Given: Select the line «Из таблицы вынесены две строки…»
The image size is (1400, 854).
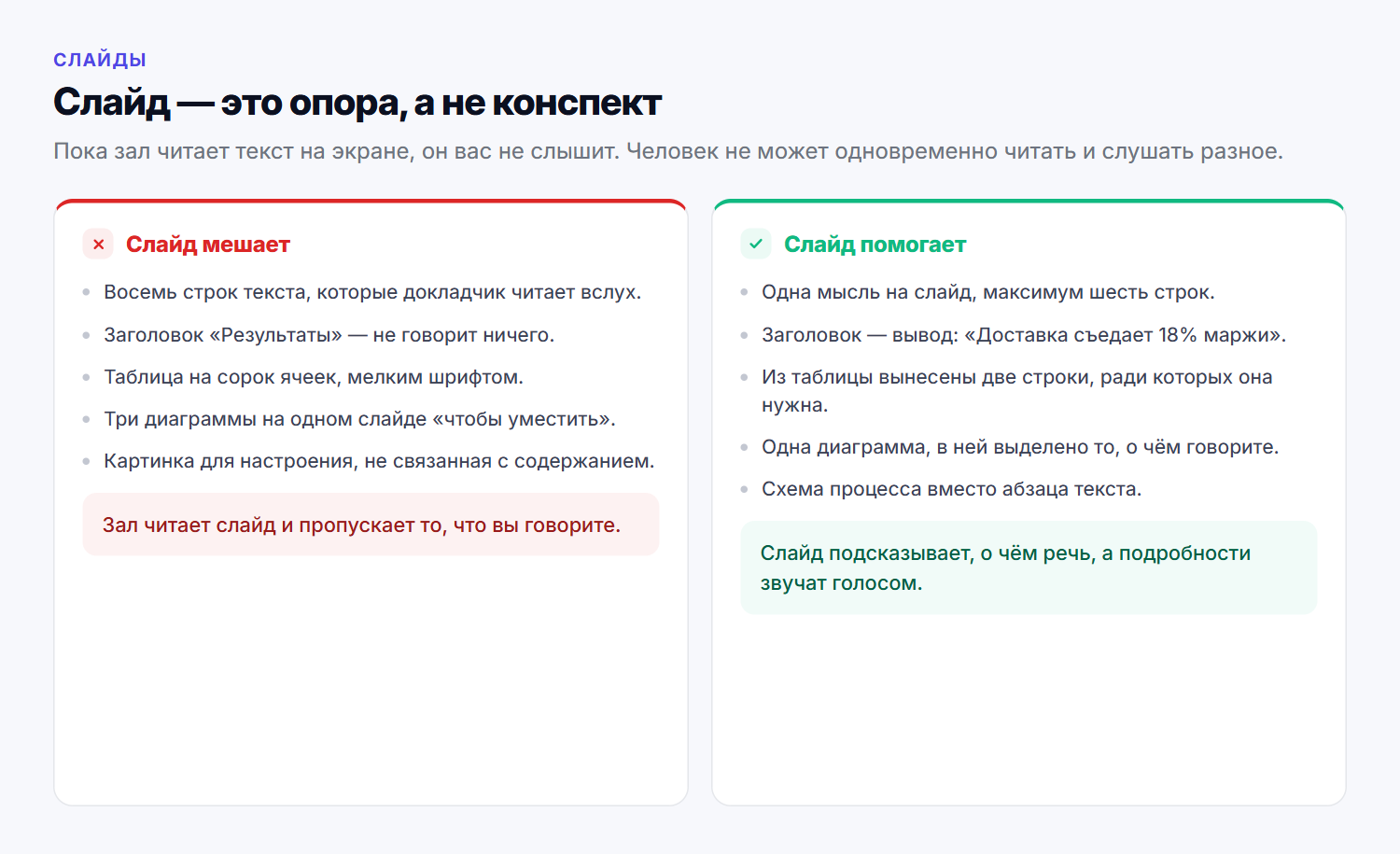Looking at the screenshot, I should click(1017, 391).
